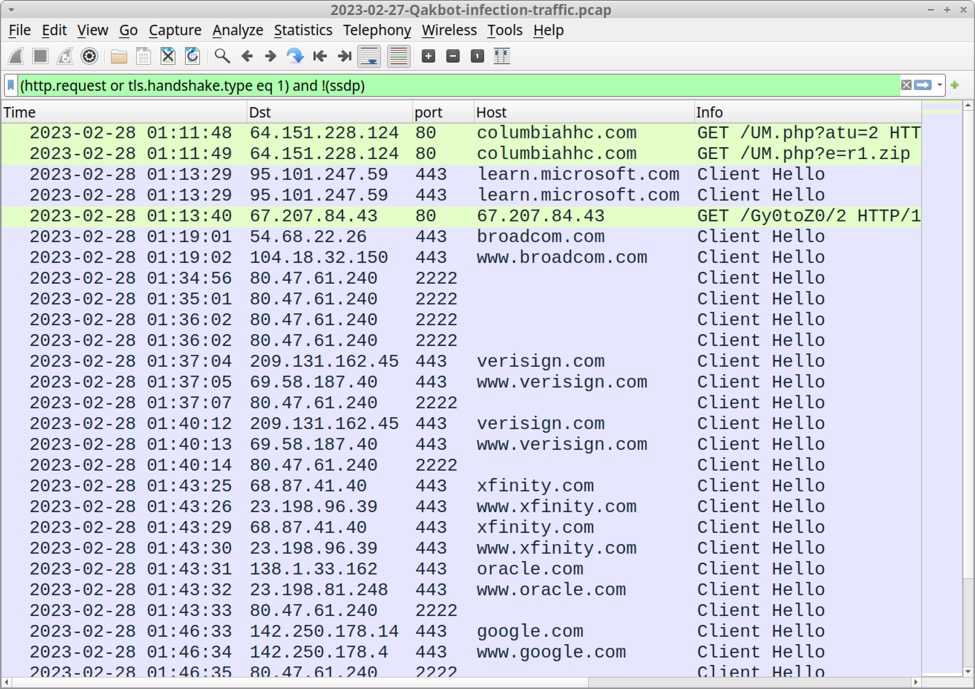The image size is (975, 689).
Task: Select port 2222 packet at 01:34:56
Action: click(461, 278)
